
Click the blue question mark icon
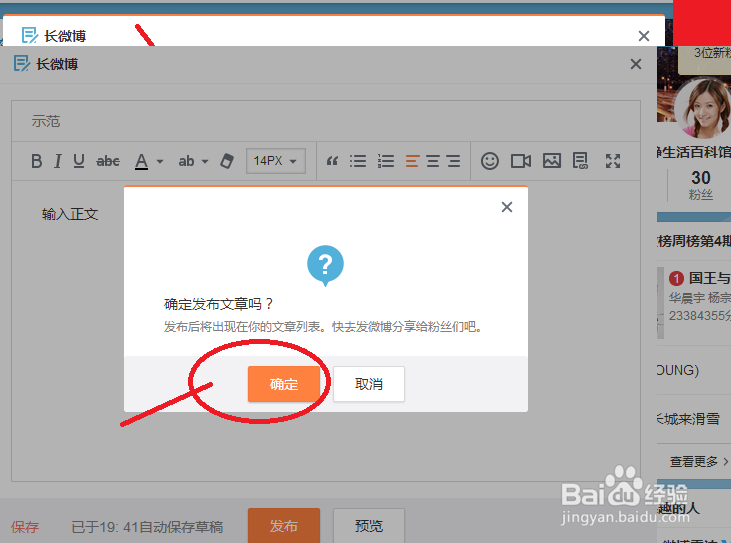[325, 264]
